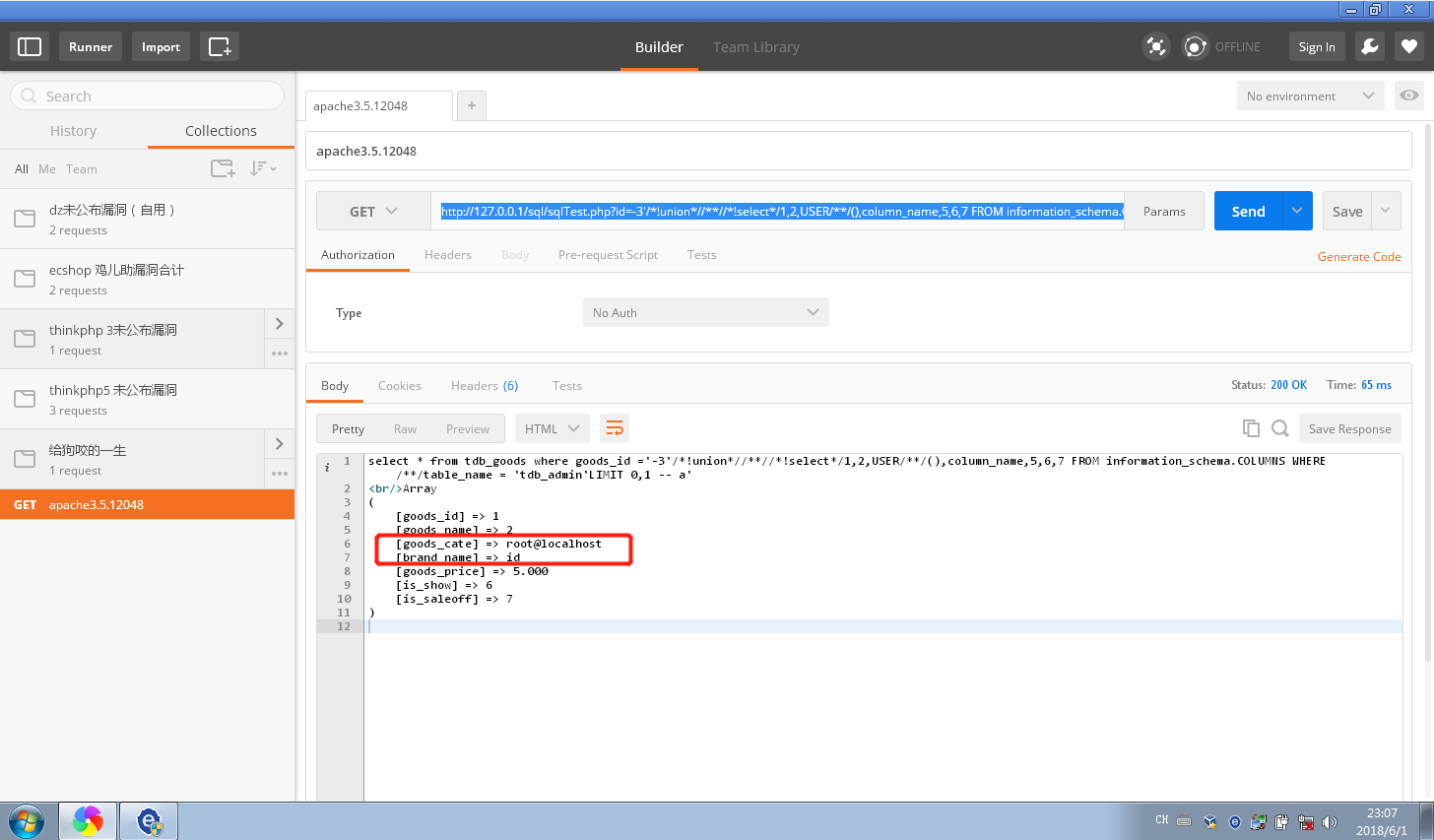This screenshot has height=840, width=1434.
Task: View response Headers (6) tab
Action: [485, 385]
